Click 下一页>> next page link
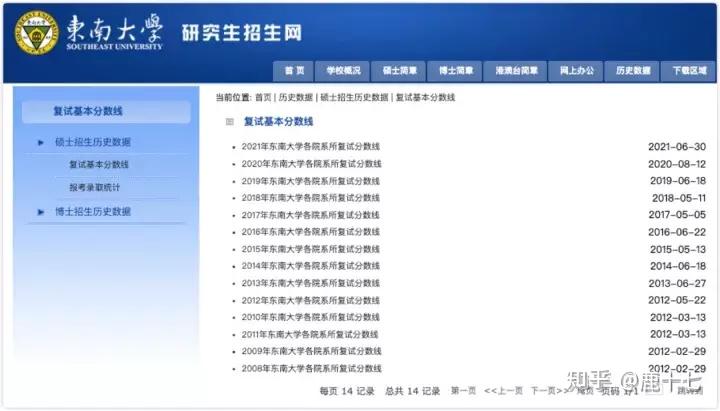720x411 pixels. pos(549,391)
